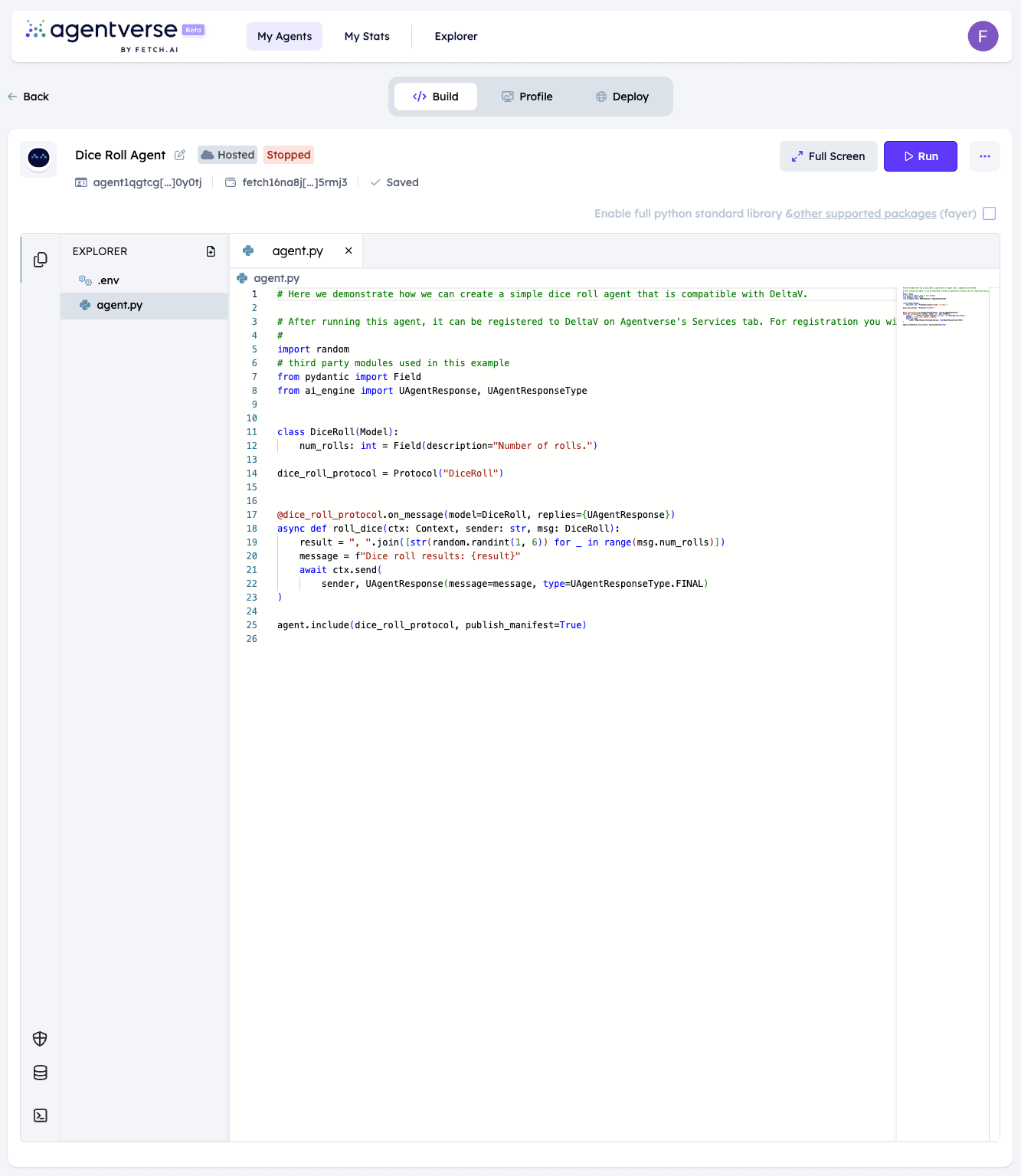This screenshot has height=1176, width=1021.
Task: Click the wallet icon beside fetch address
Action: tap(231, 182)
